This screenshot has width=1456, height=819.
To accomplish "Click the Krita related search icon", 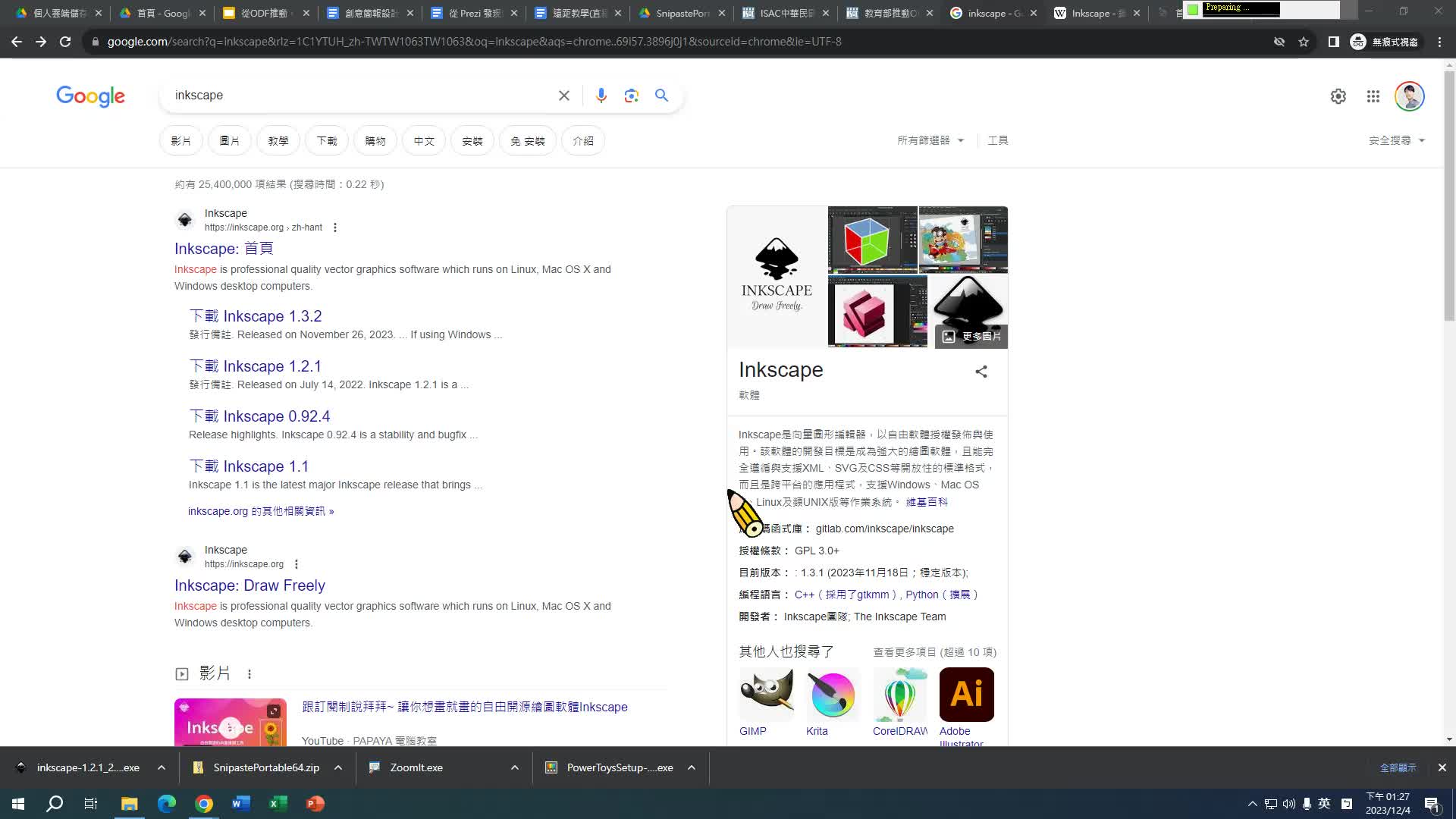I will tap(833, 695).
